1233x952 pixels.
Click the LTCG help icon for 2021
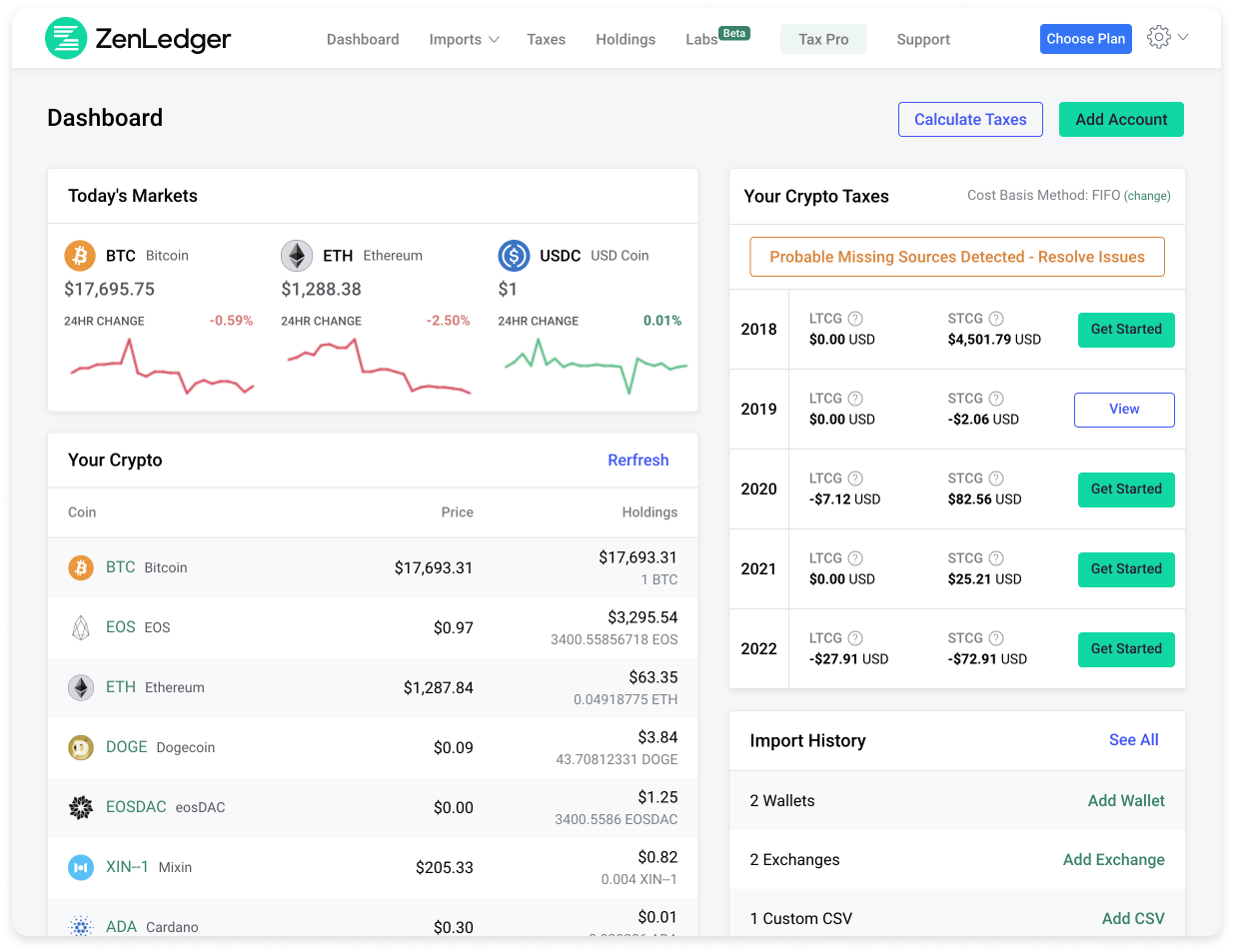pyautogui.click(x=855, y=558)
